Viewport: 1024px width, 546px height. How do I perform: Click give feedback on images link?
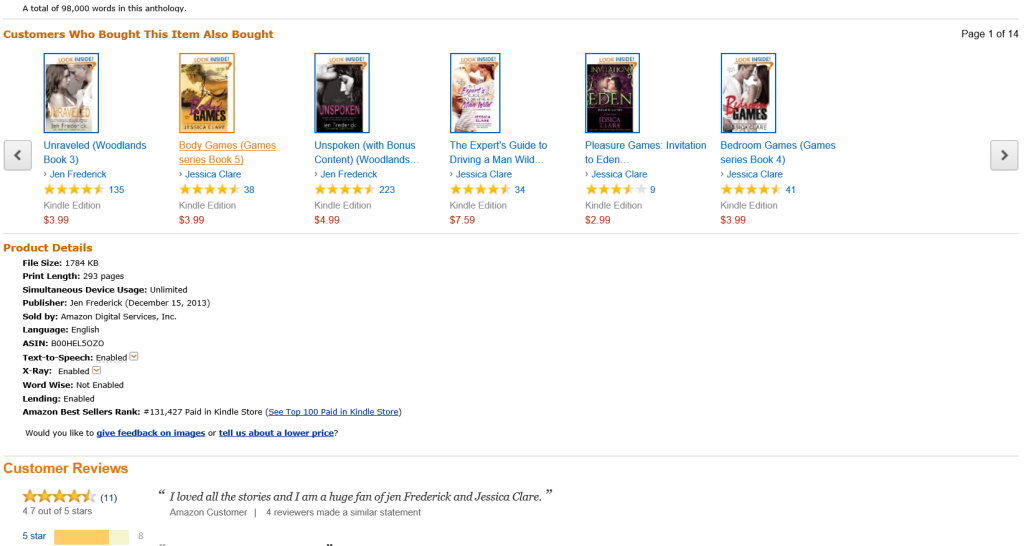[x=151, y=433]
